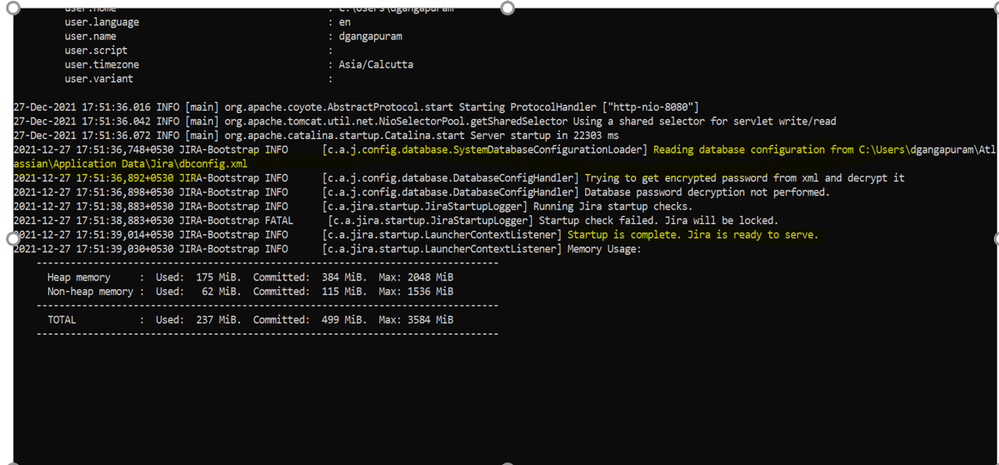This screenshot has width=999, height=465.
Task: Click the "user.timezone" property name
Action: pos(102,64)
